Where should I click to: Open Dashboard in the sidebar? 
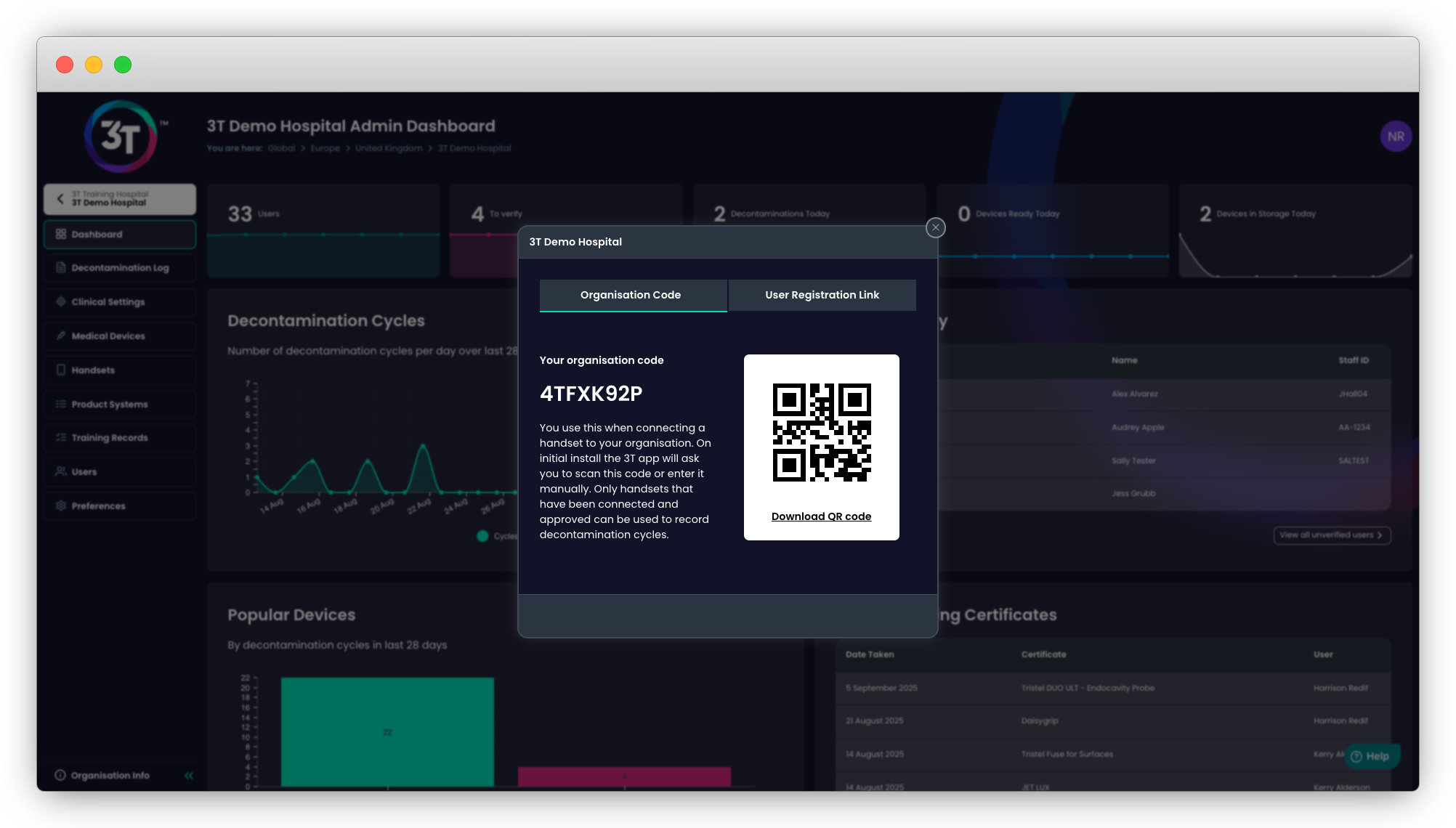coord(120,235)
